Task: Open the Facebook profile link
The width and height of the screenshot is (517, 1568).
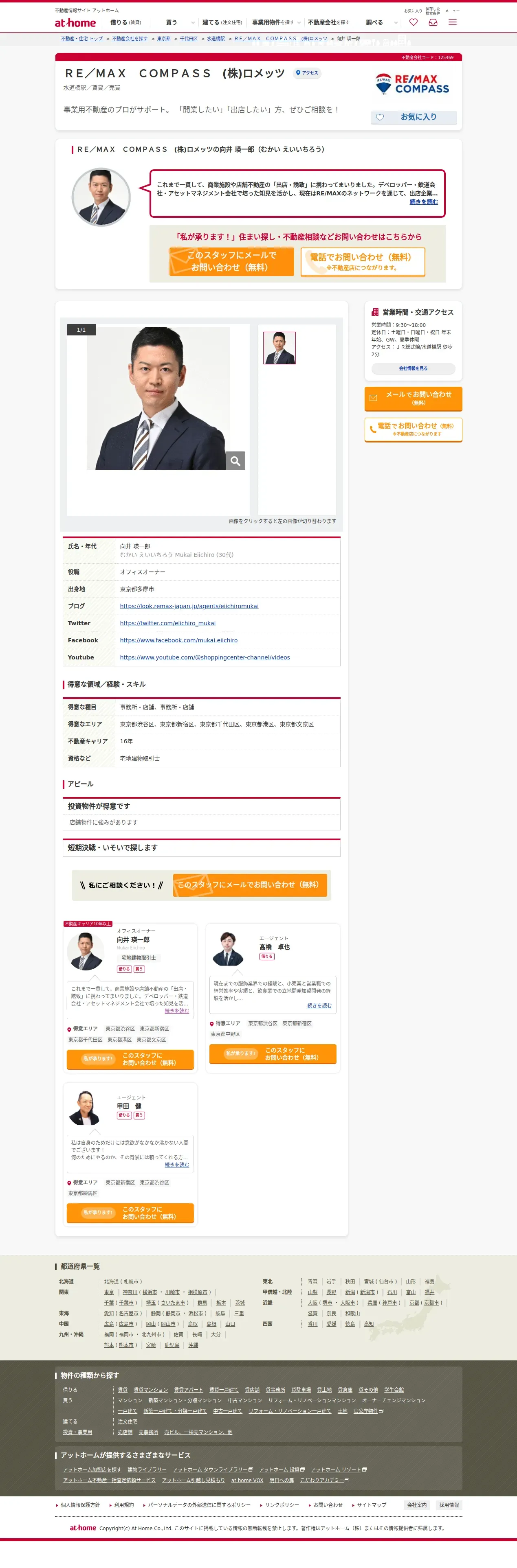Action: [178, 640]
